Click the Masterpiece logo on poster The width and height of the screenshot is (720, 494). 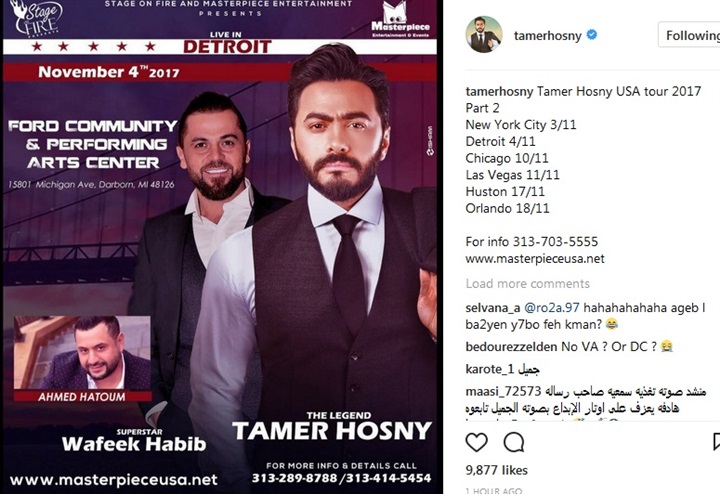400,21
